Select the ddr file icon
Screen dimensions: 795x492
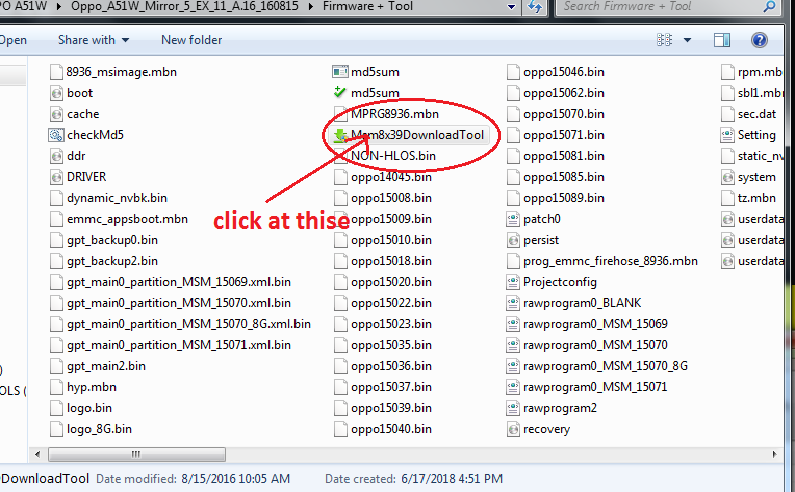(56, 156)
